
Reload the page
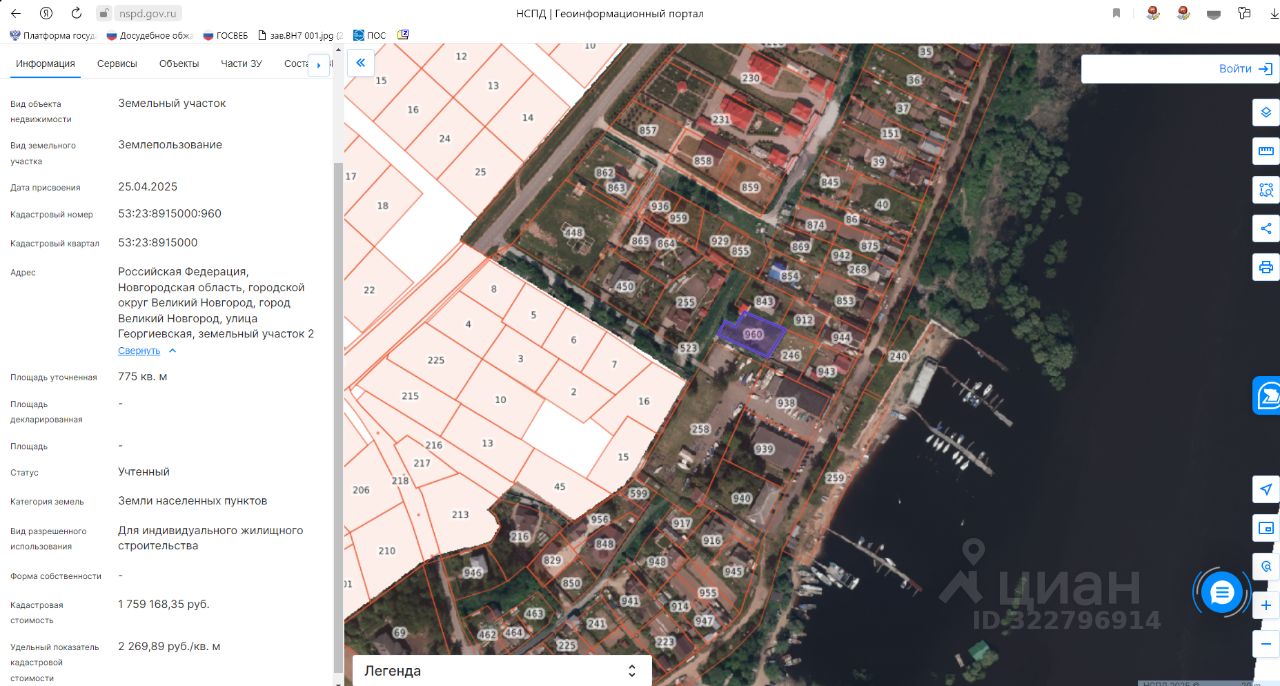click(77, 13)
